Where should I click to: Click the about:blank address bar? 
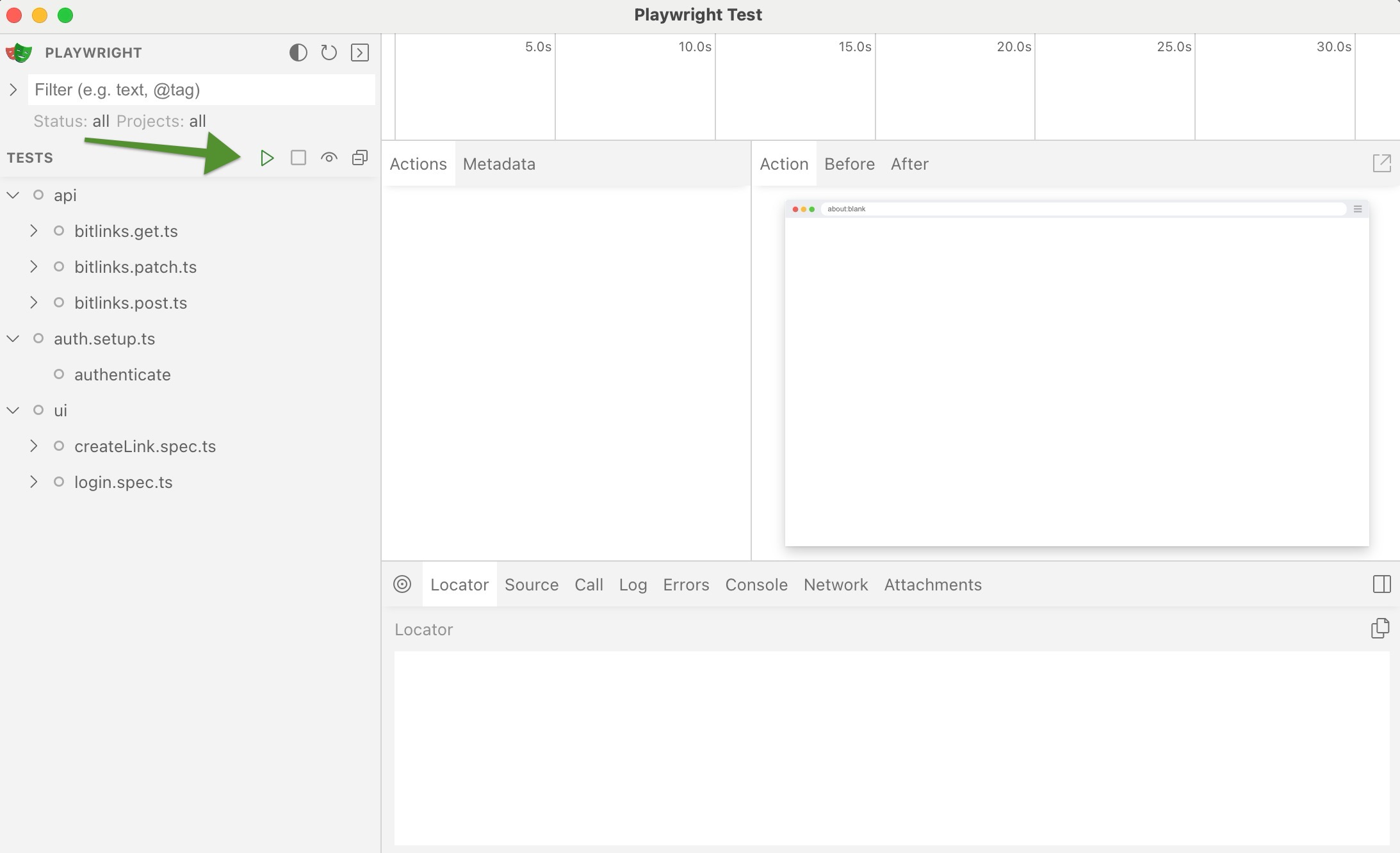click(x=1083, y=209)
